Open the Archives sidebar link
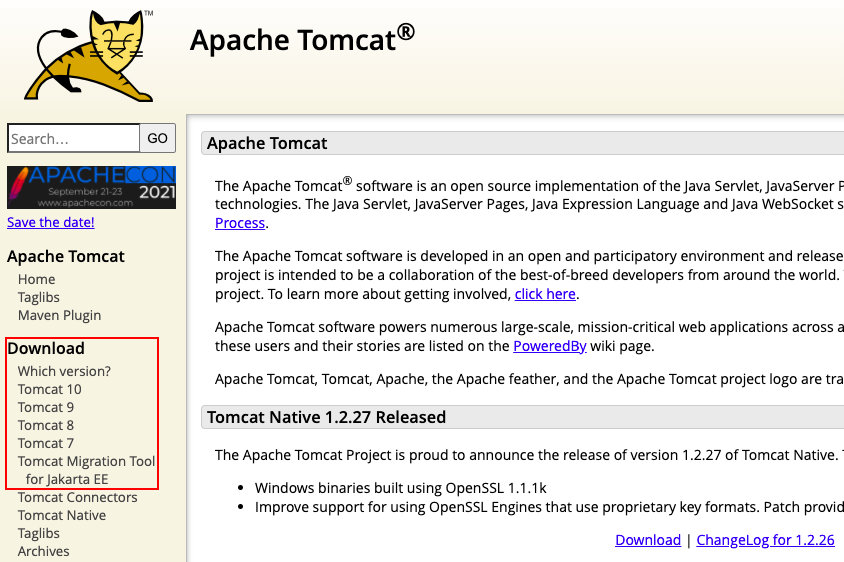 point(44,551)
